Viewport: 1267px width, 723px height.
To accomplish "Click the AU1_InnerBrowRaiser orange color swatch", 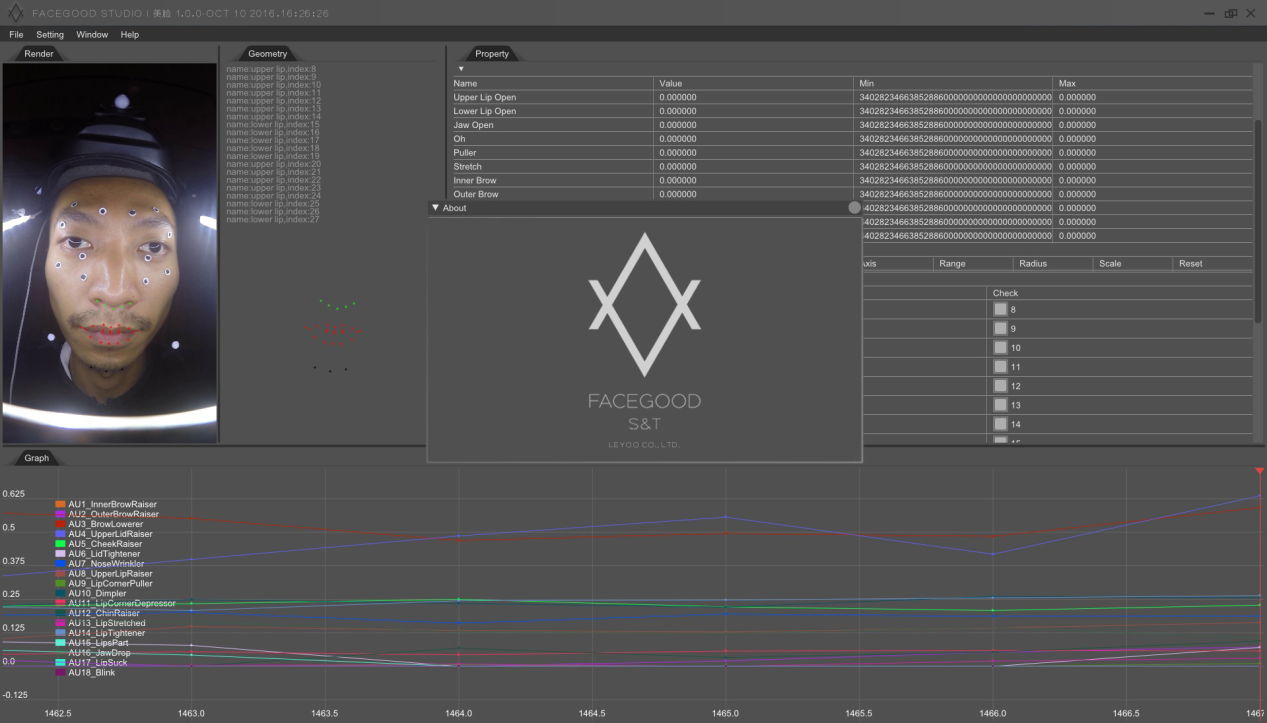I will point(61,505).
